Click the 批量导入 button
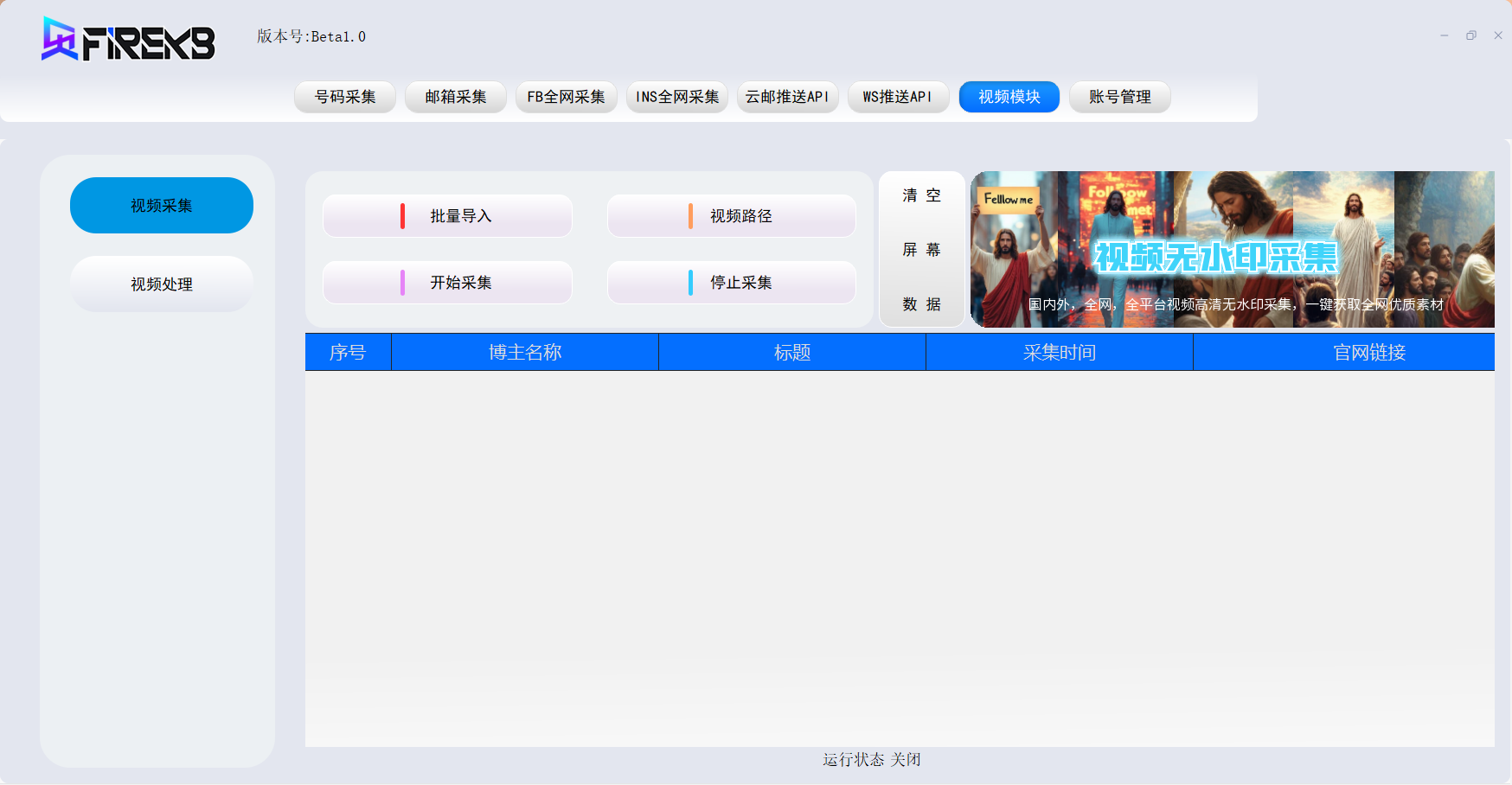The image size is (1512, 785). tap(447, 216)
